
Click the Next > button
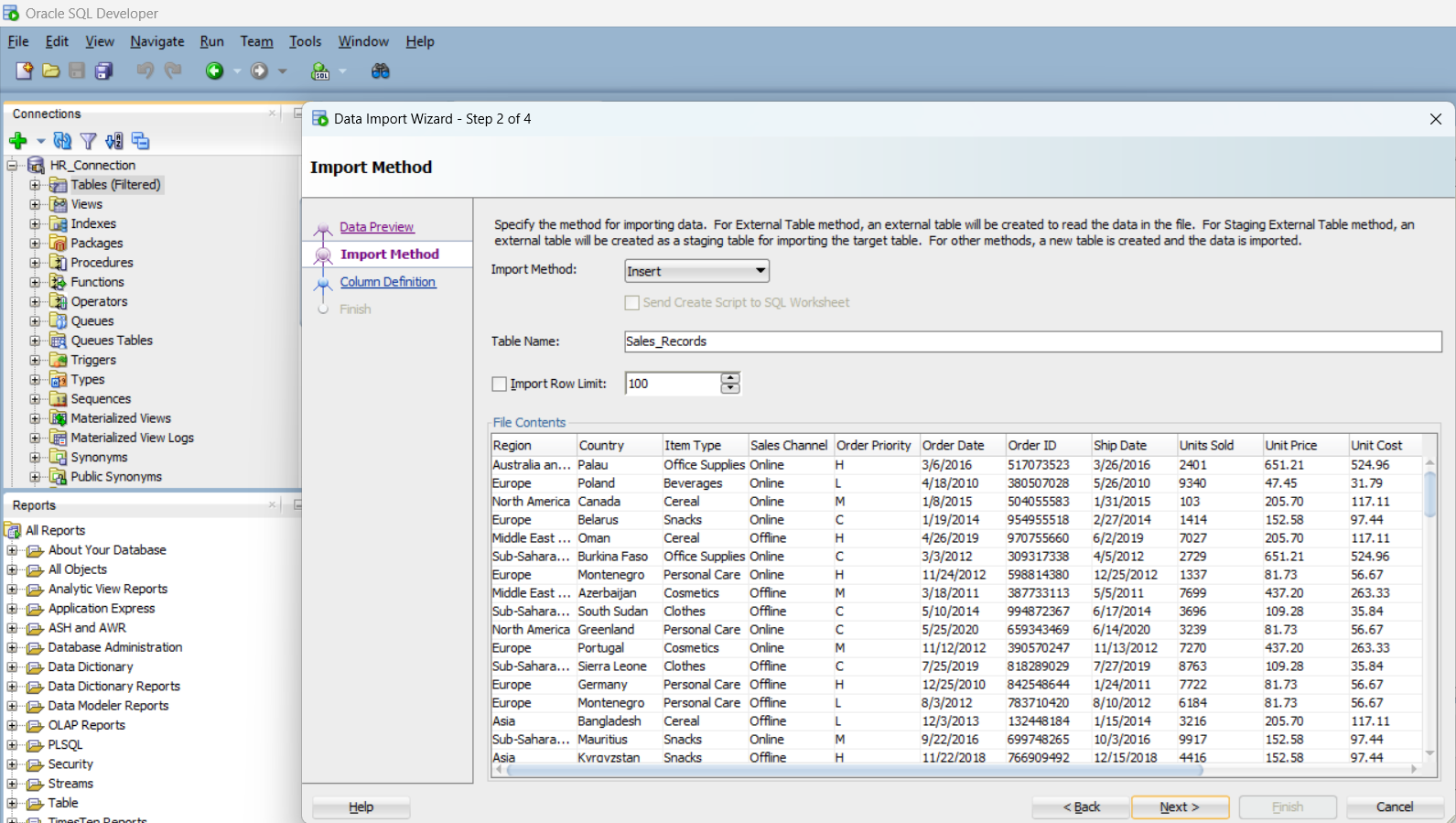[1180, 807]
